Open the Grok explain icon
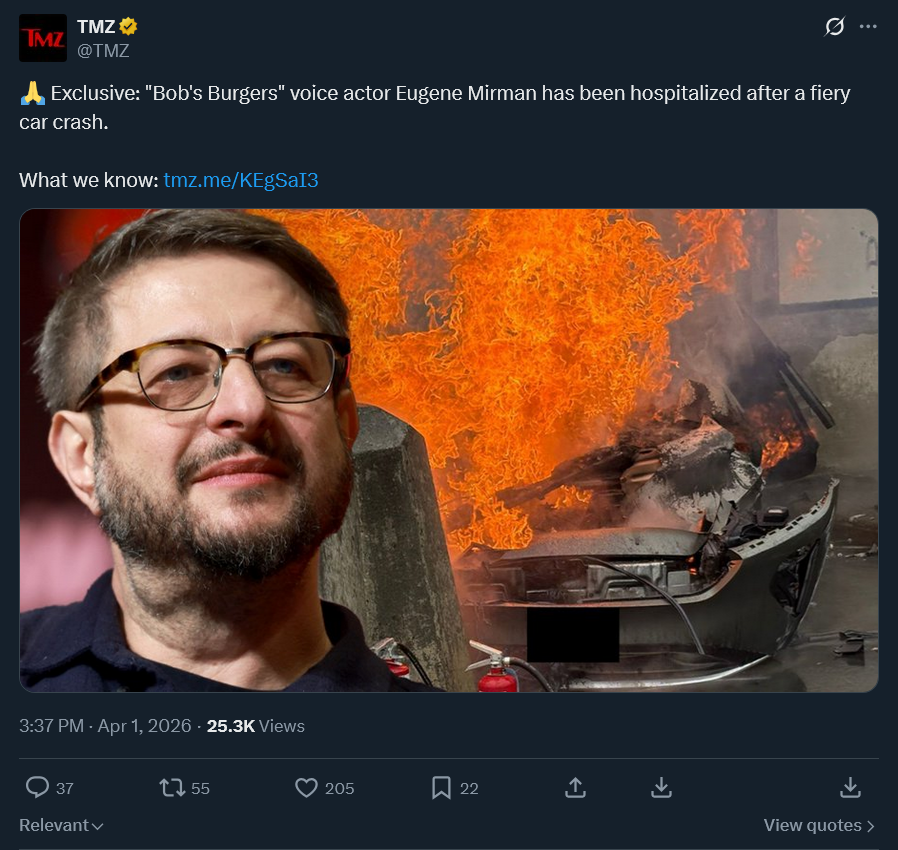Screen dimensions: 898x850 [x=834, y=26]
